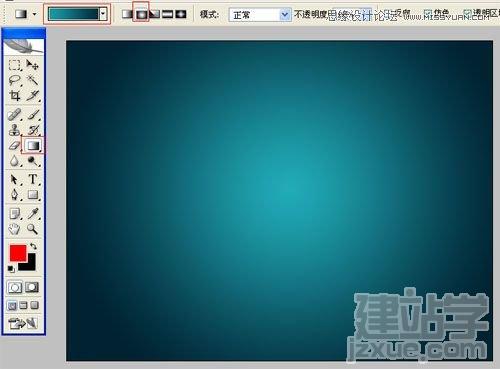Select the Clone Stamp tool
The image size is (500, 369).
15,130
